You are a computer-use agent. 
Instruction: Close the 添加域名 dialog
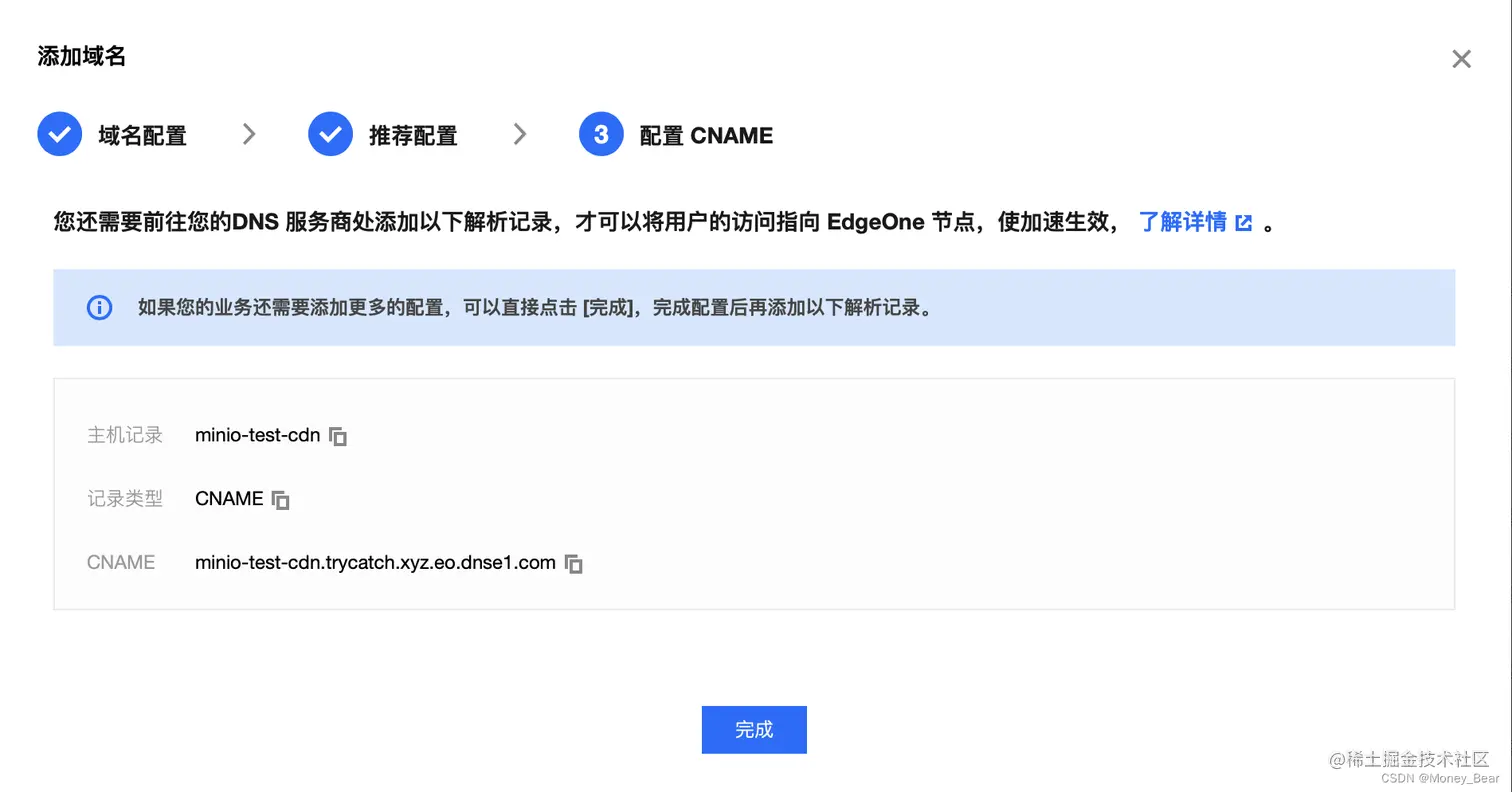tap(1462, 58)
